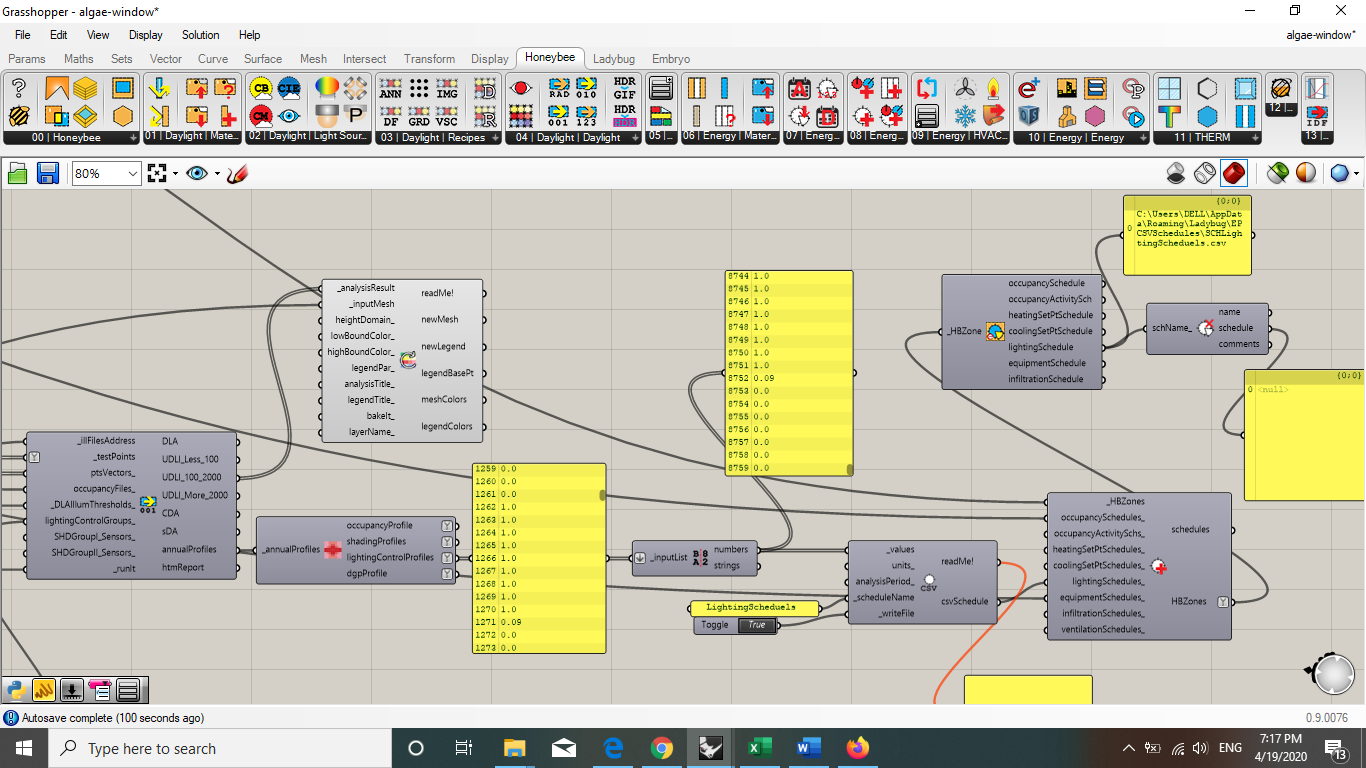Open the 80% zoom level combo box
1366x768 pixels.
click(107, 173)
